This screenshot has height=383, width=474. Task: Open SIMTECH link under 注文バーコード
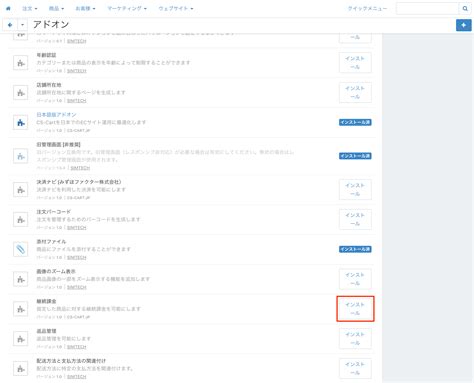coord(77,228)
